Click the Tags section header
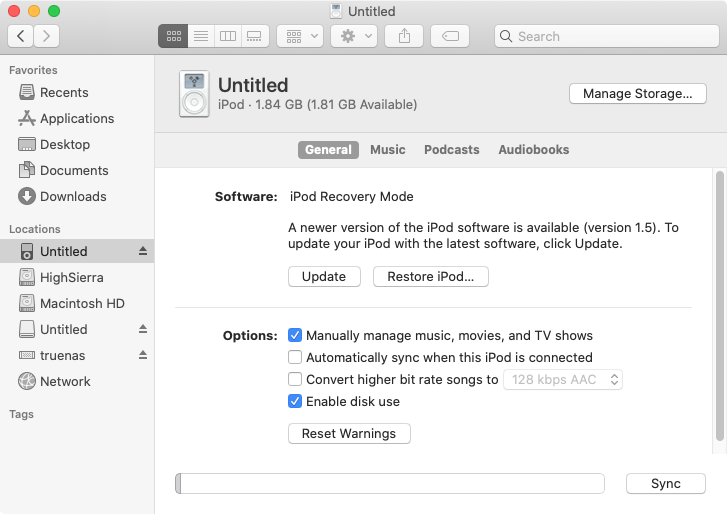This screenshot has height=514, width=727. coord(21,414)
